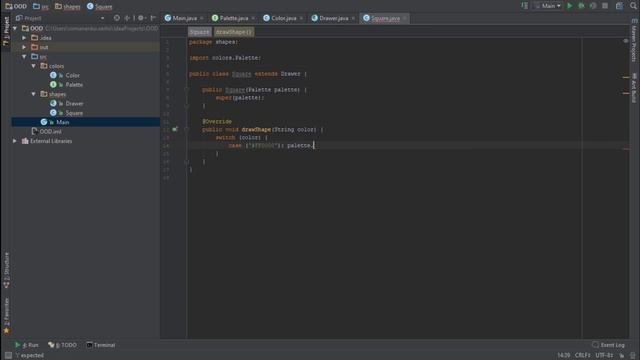The width and height of the screenshot is (640, 360).
Task: Open the Terminal tool window
Action: tap(101, 345)
